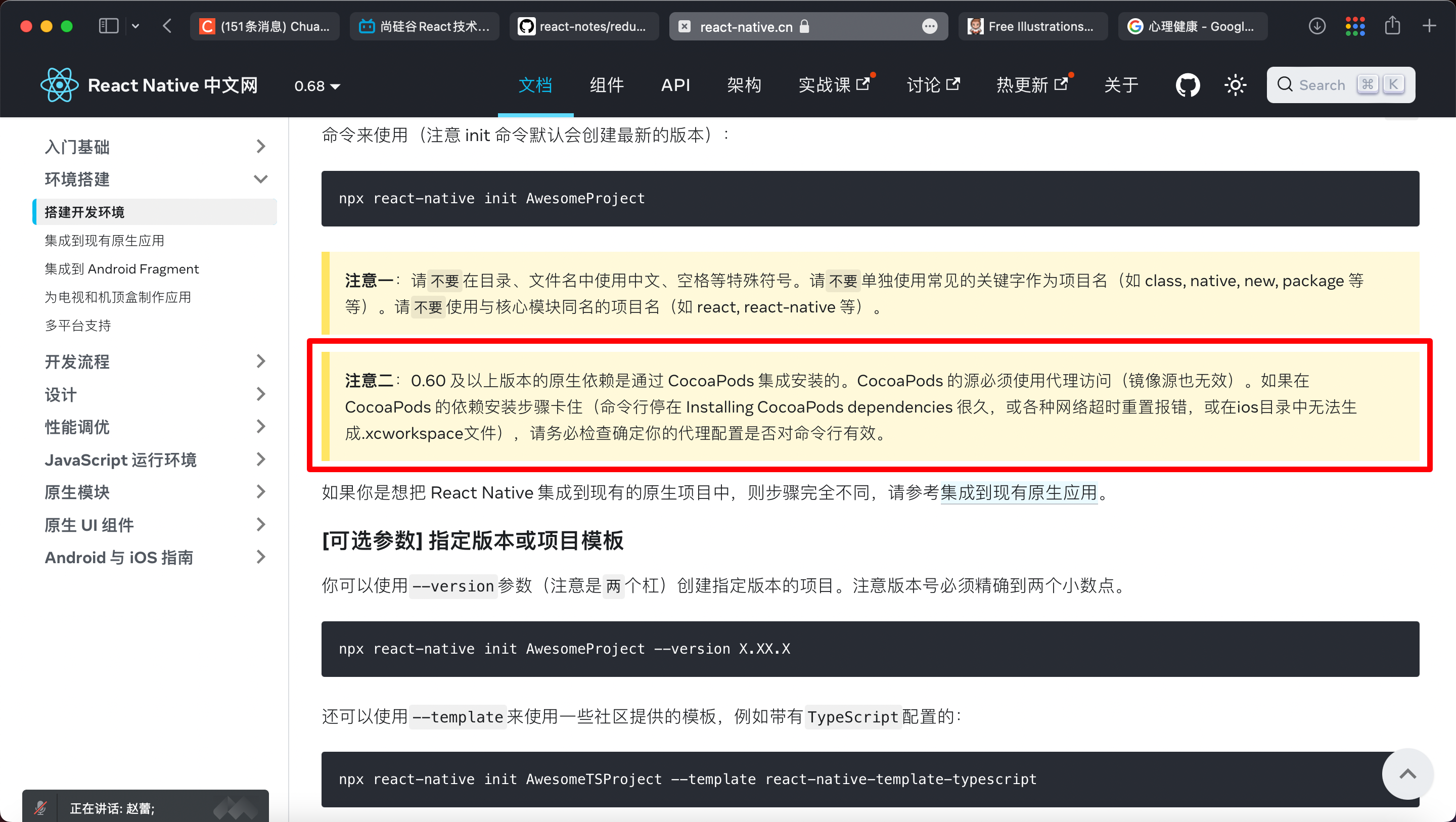Toggle the Safari sidebar icon
This screenshot has height=822, width=1456.
click(x=108, y=26)
